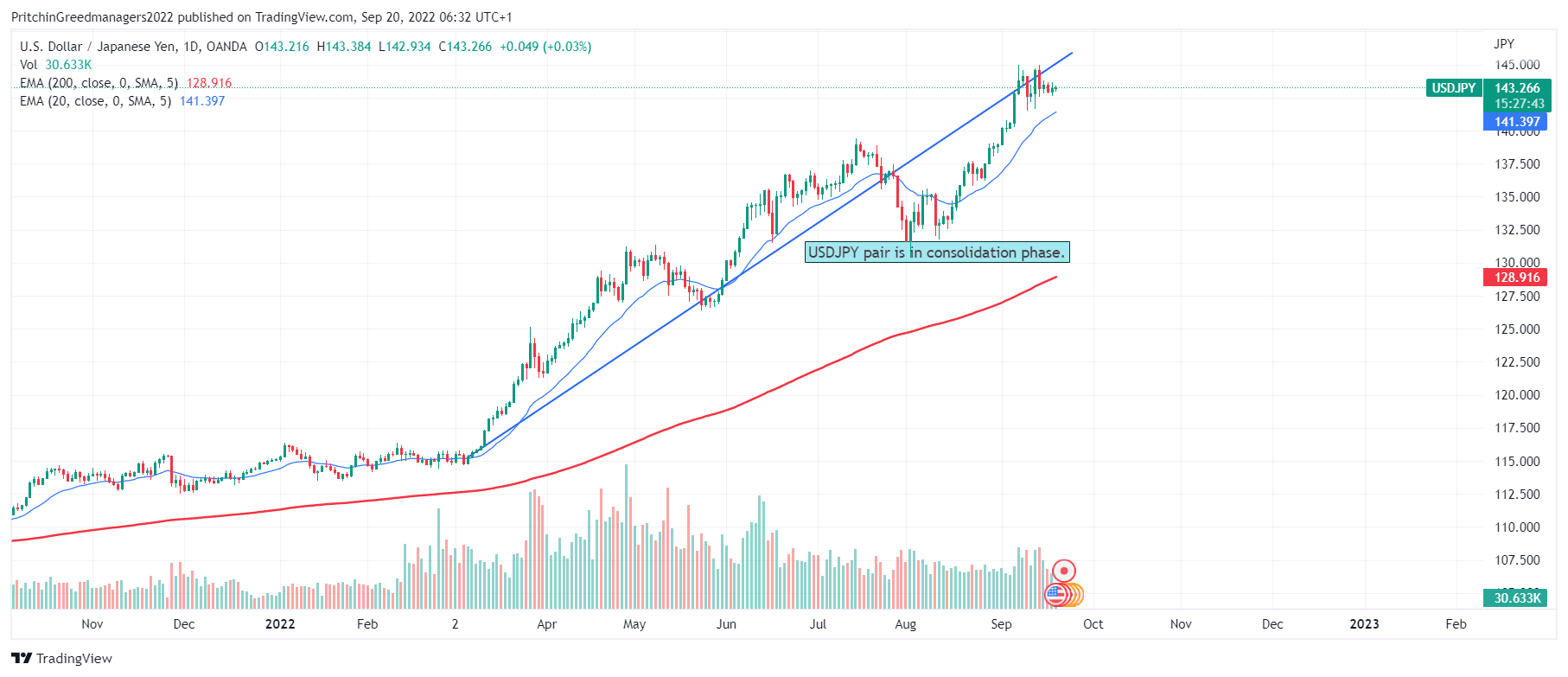Click the red 128.916 EMA price label

pos(1517,278)
